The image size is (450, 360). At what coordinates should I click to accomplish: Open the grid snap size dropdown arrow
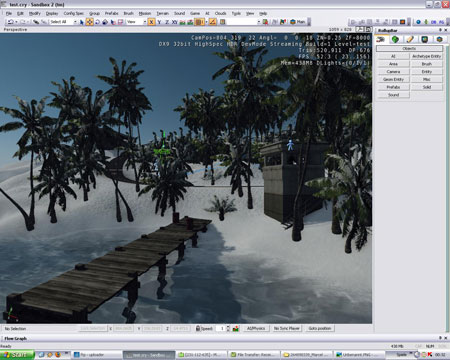click(206, 22)
